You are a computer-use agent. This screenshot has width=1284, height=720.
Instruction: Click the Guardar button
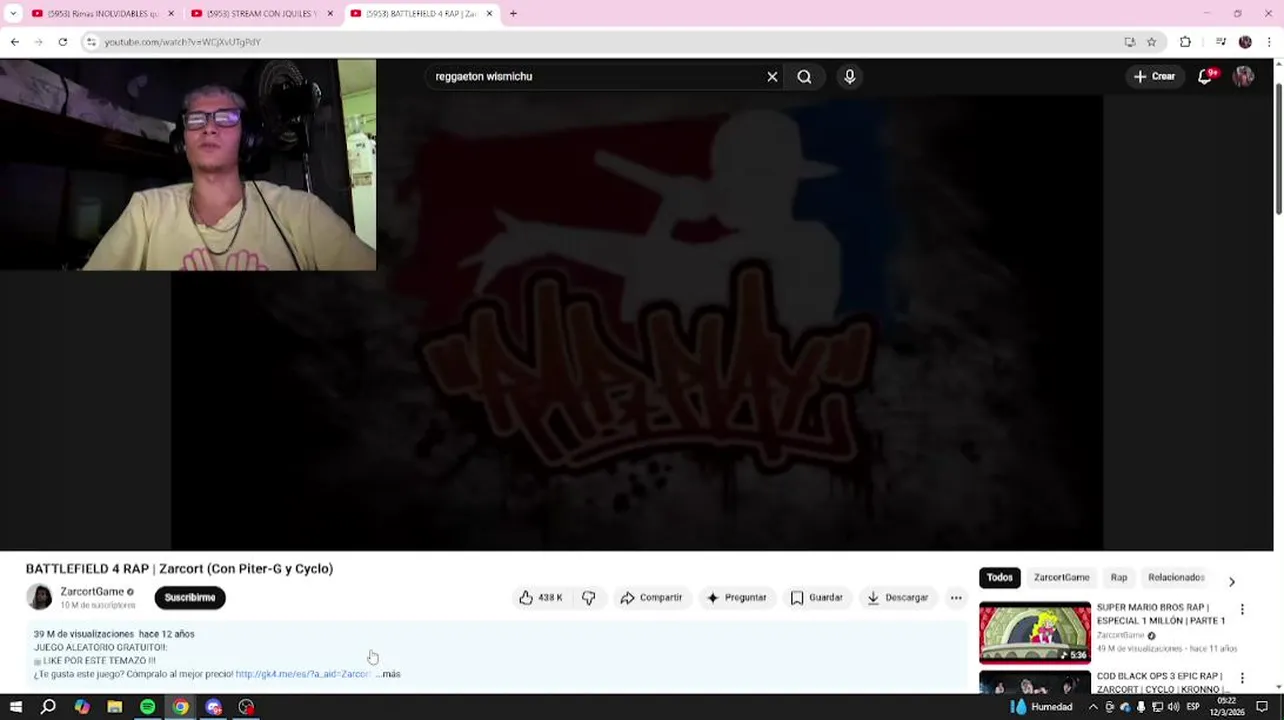pos(817,598)
